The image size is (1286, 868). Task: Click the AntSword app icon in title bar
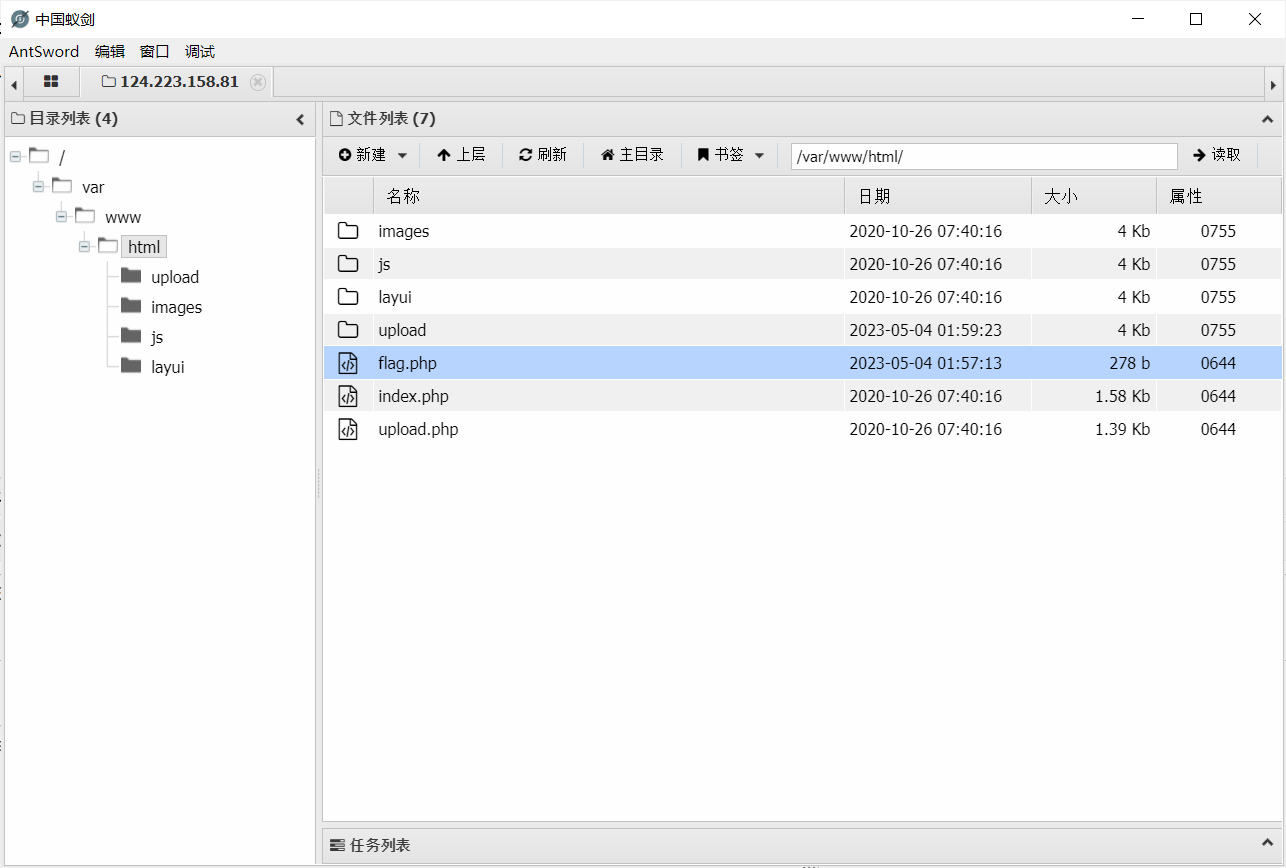[x=20, y=19]
